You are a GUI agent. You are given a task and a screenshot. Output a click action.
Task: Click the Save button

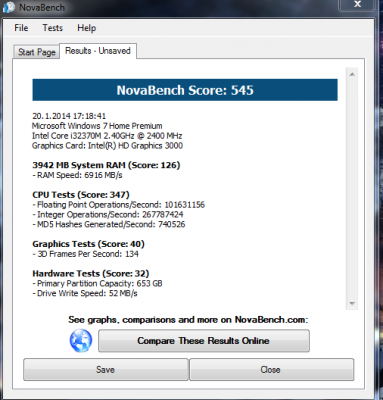pyautogui.click(x=105, y=370)
